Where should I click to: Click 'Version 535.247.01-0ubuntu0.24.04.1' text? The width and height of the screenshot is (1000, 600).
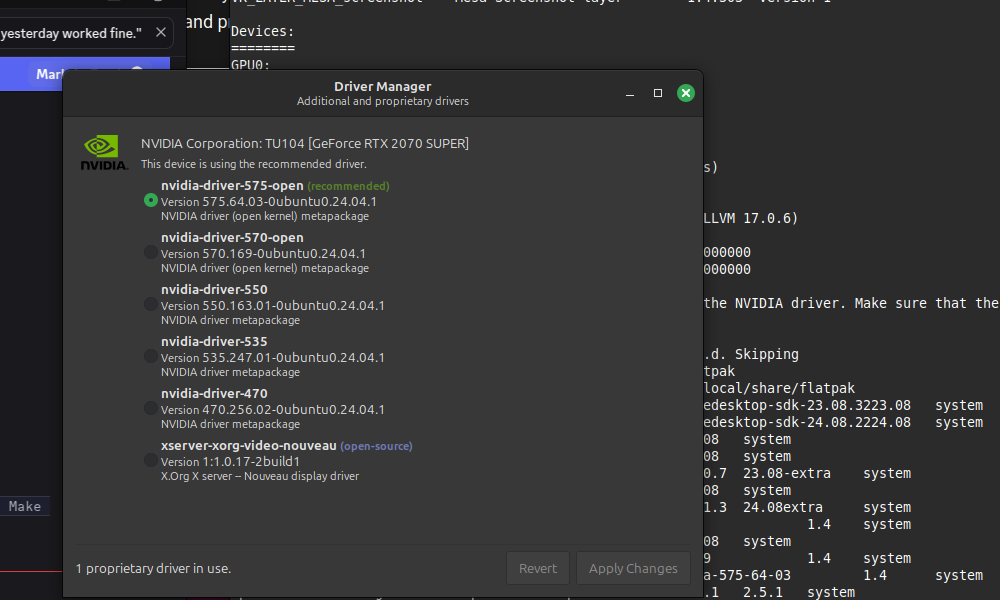(273, 358)
